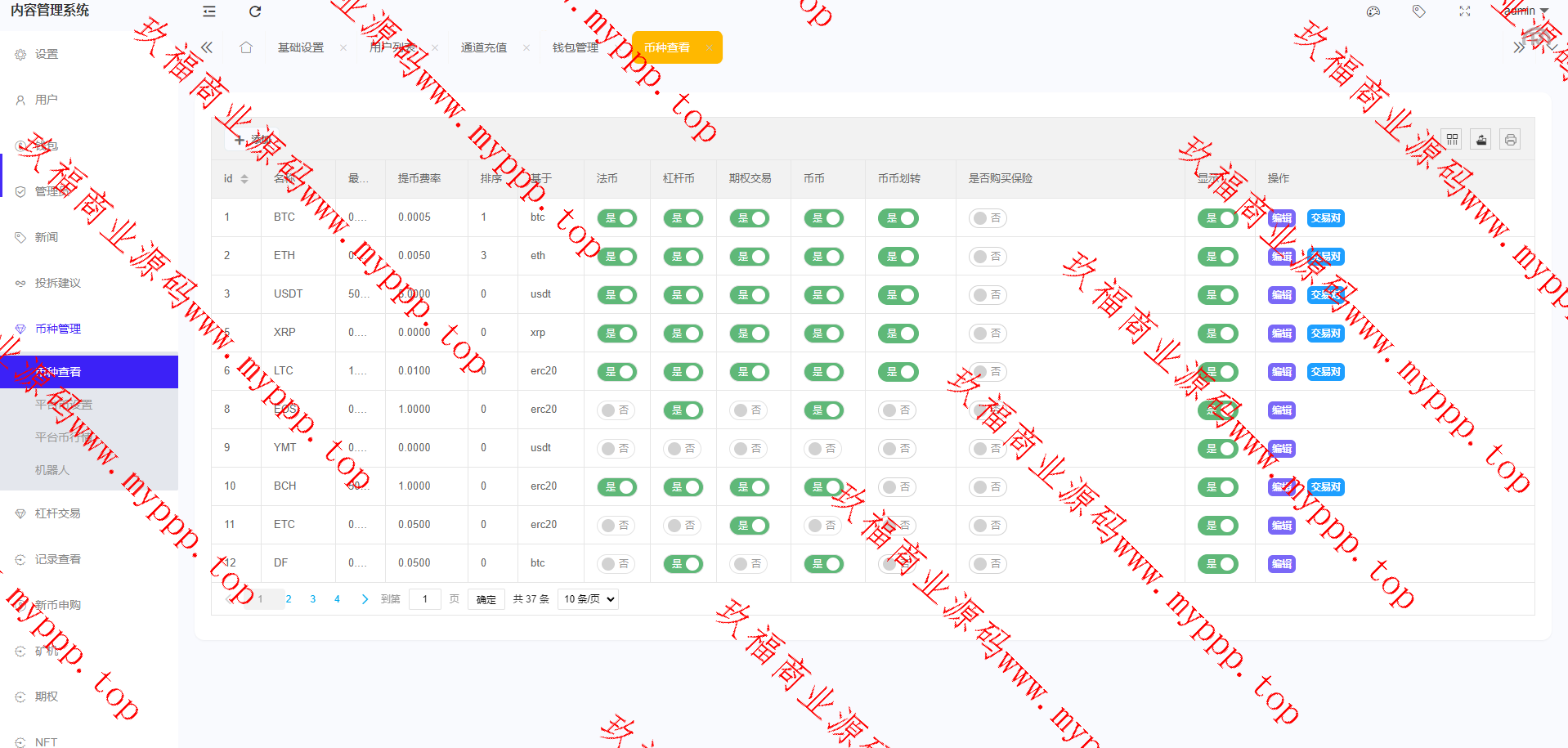
Task: Click the page number input field
Action: pyautogui.click(x=424, y=599)
